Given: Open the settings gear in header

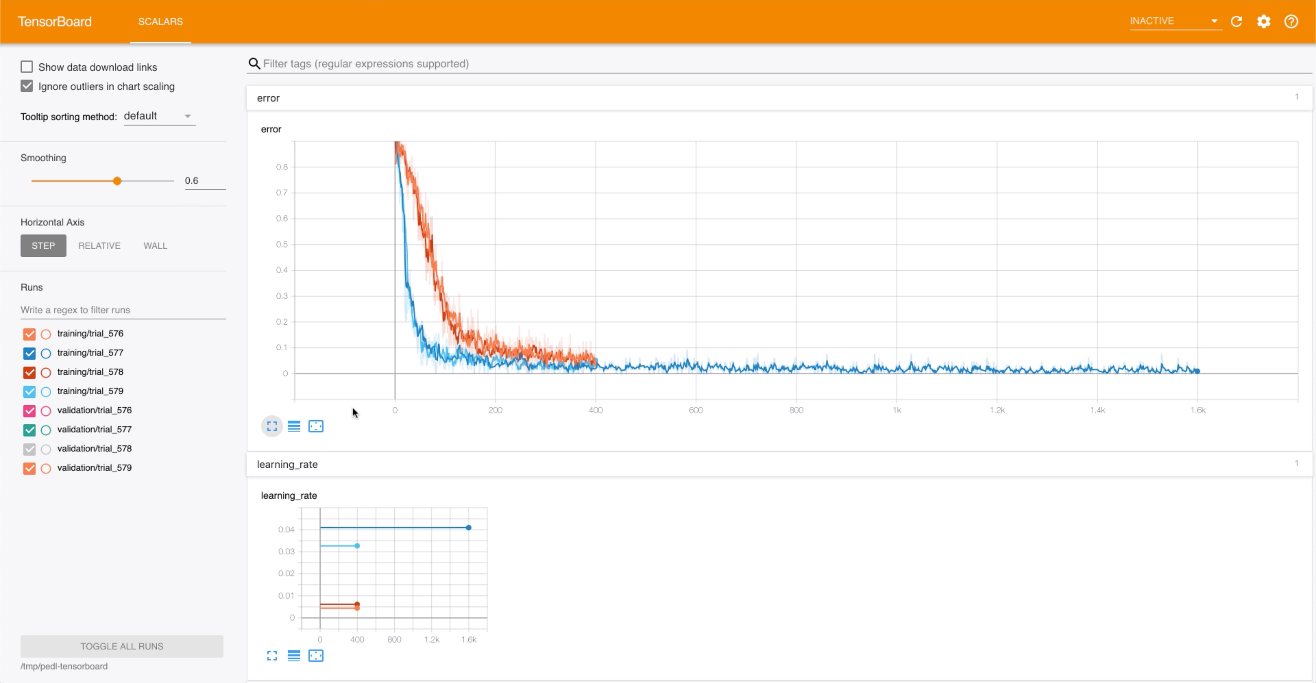Looking at the screenshot, I should pyautogui.click(x=1263, y=21).
